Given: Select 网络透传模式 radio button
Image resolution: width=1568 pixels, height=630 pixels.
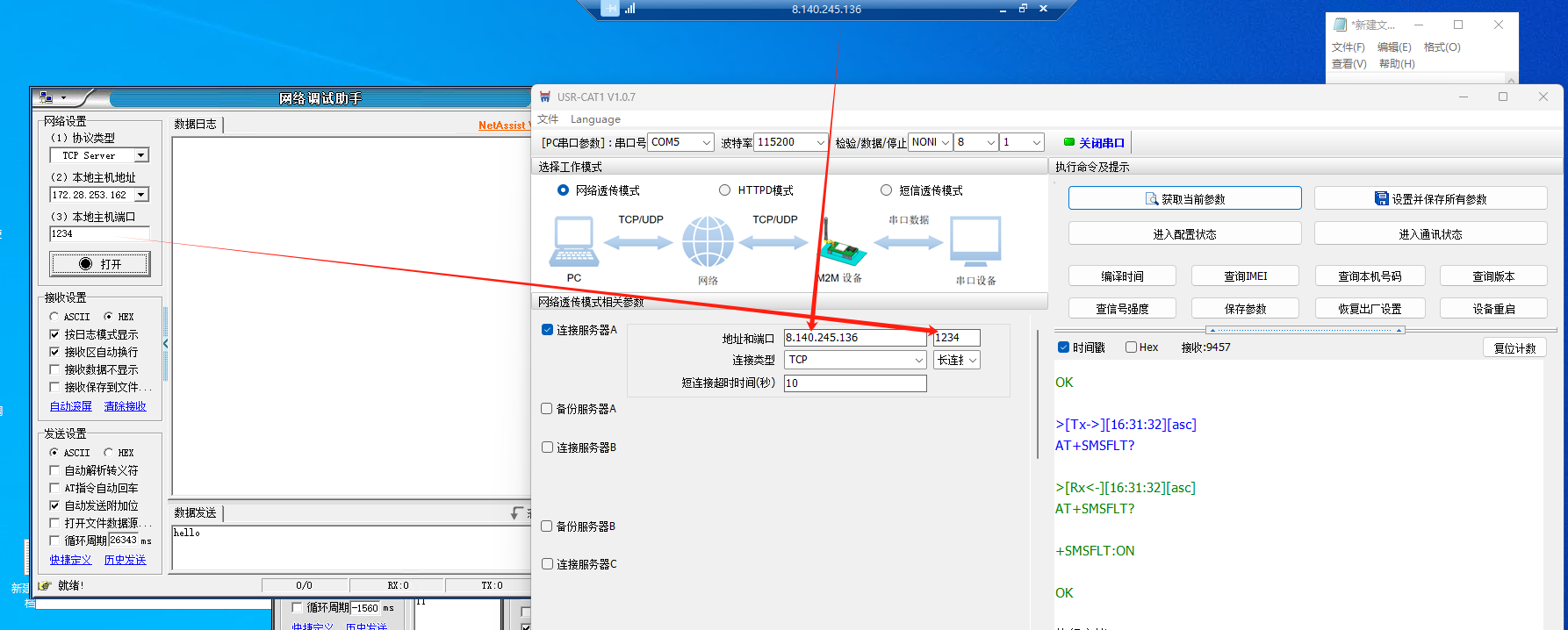Looking at the screenshot, I should pyautogui.click(x=564, y=190).
